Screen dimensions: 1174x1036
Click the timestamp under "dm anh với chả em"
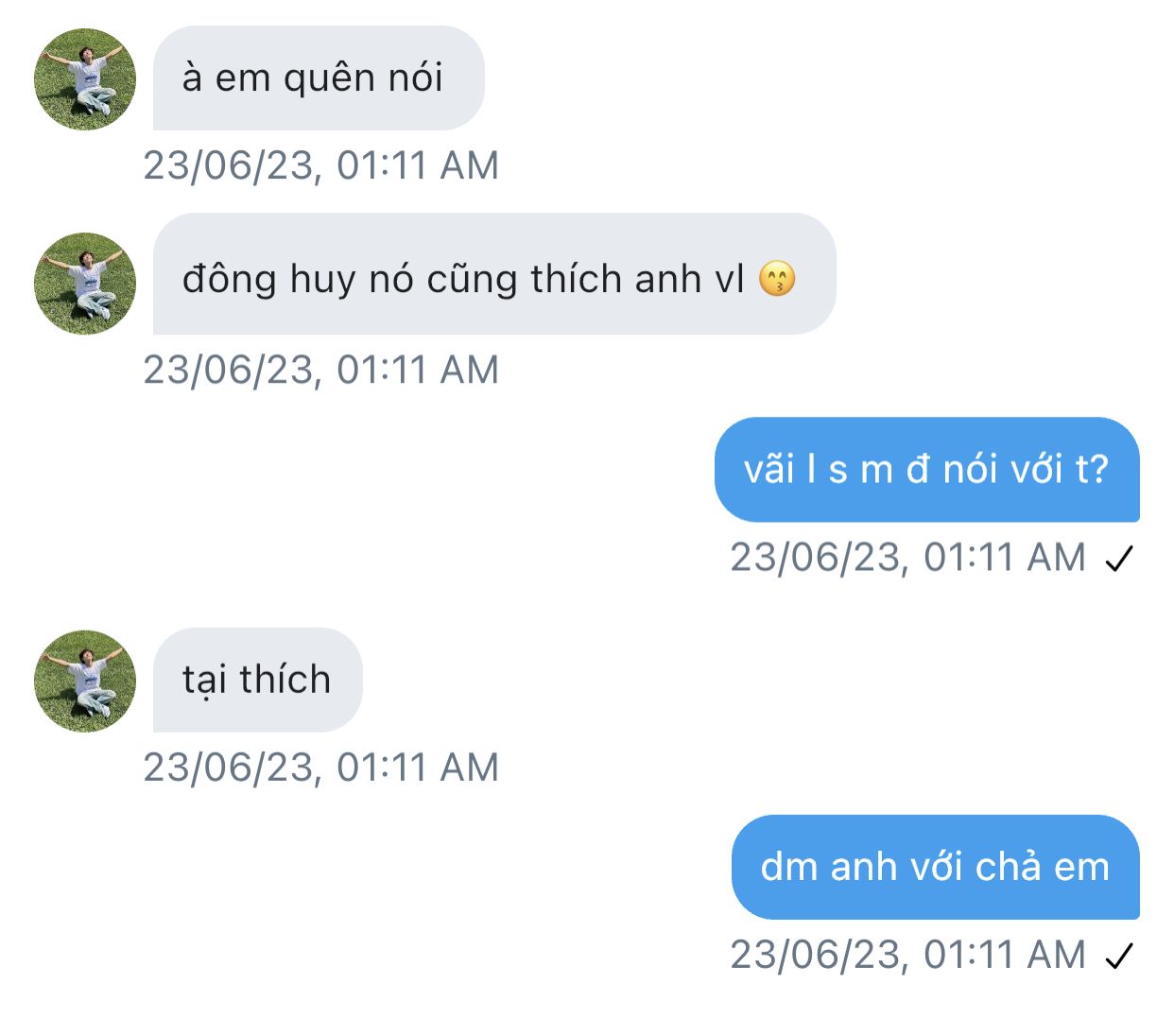click(x=907, y=955)
